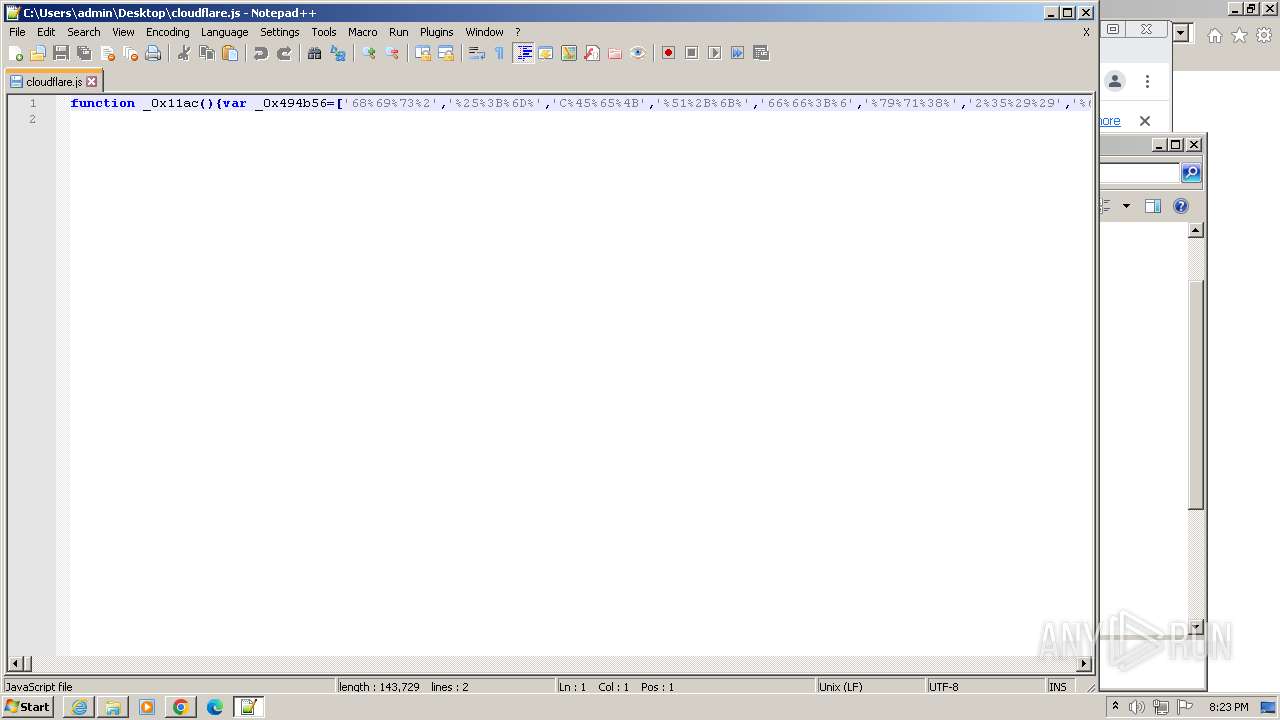Screen dimensions: 1280x720
Task: Open the Plugins menu
Action: point(437,32)
